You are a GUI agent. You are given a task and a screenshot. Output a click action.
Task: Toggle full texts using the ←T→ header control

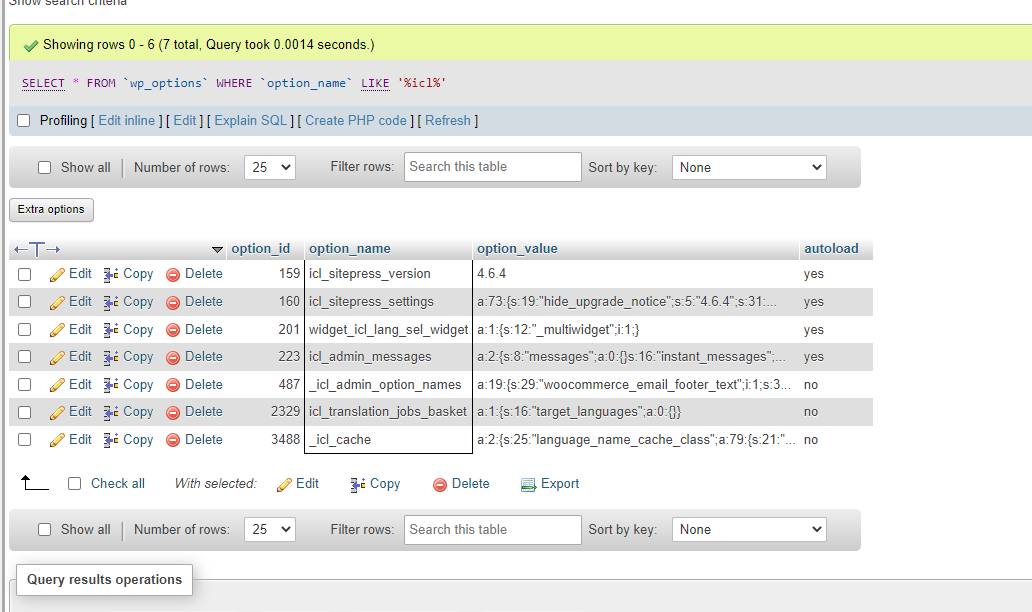[x=37, y=249]
